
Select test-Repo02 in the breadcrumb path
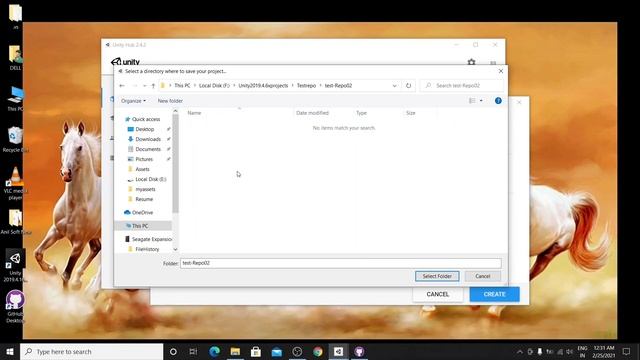[338, 86]
